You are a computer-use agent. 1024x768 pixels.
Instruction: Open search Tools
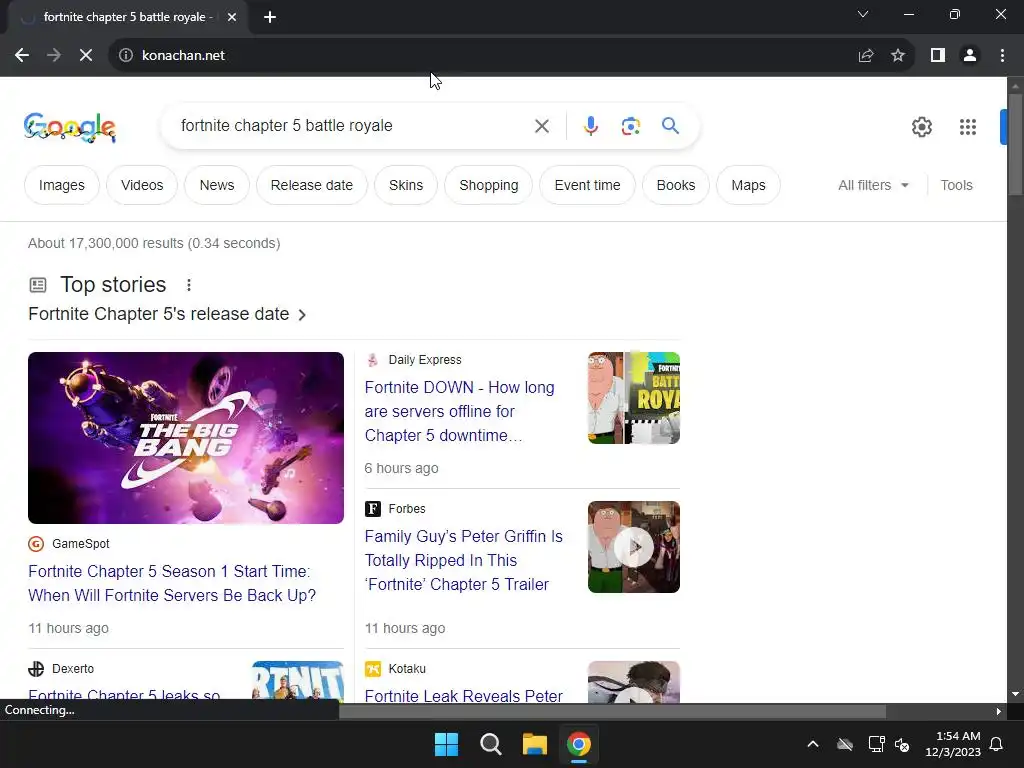[956, 185]
